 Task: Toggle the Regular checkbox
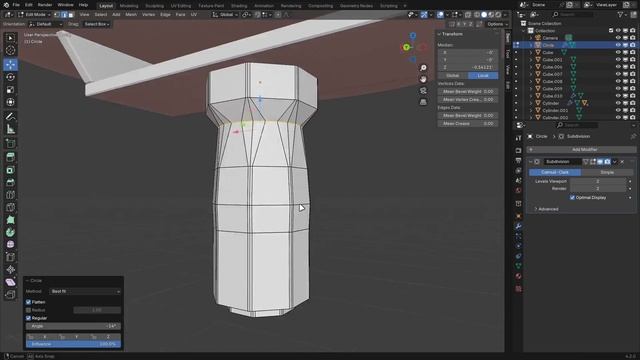tap(28, 318)
